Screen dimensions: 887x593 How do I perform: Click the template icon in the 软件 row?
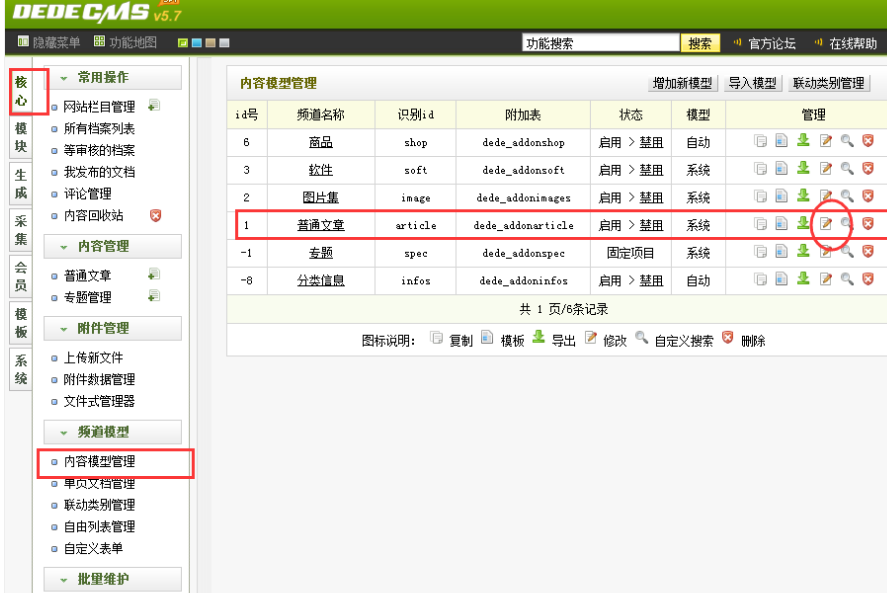pyautogui.click(x=781, y=168)
